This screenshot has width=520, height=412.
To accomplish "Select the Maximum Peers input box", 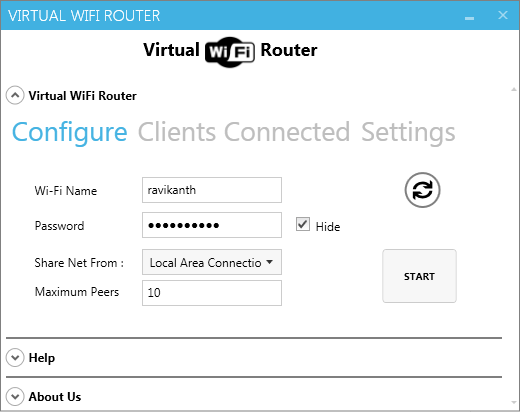I will click(x=212, y=293).
